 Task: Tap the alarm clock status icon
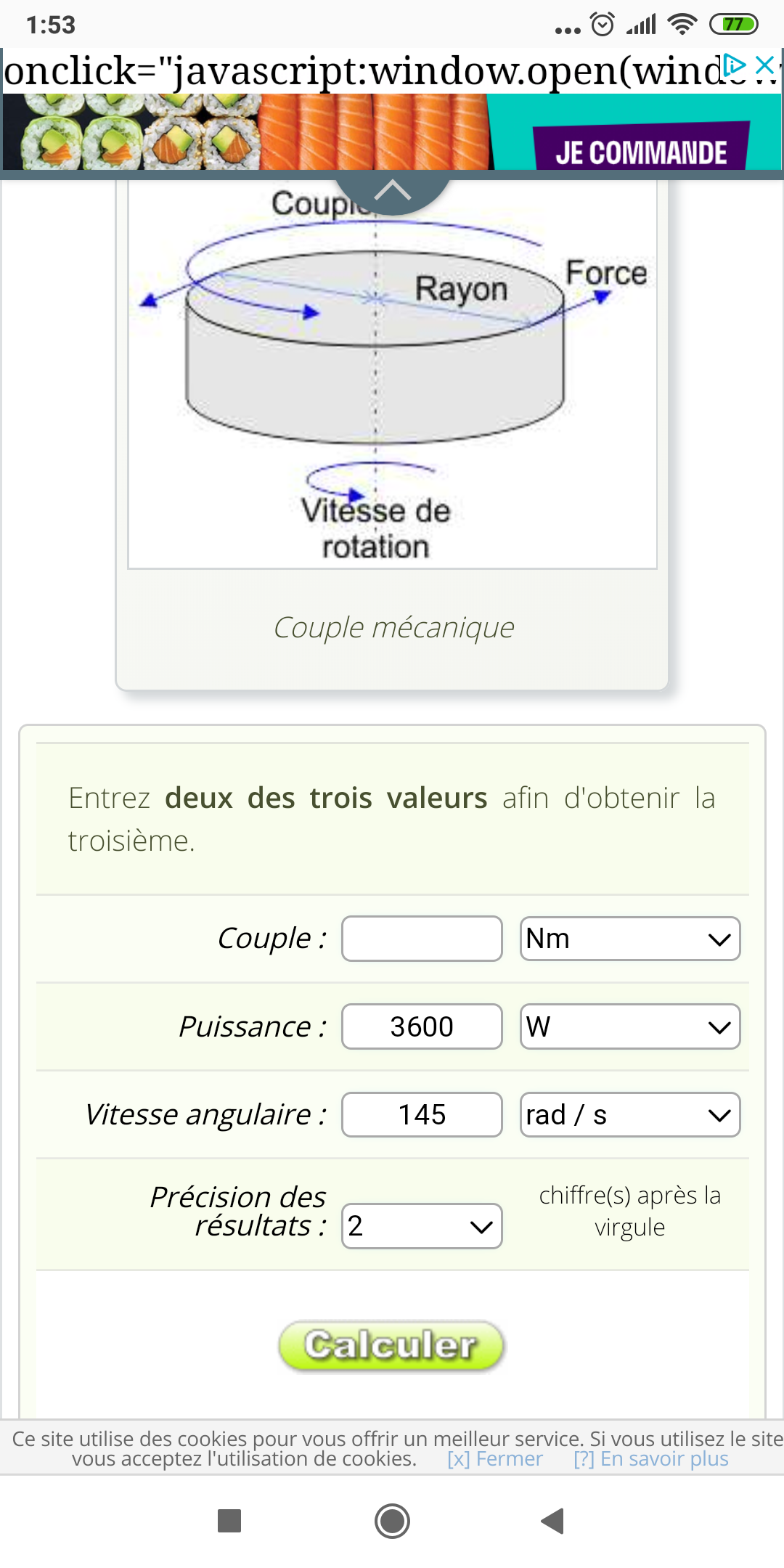(x=603, y=25)
